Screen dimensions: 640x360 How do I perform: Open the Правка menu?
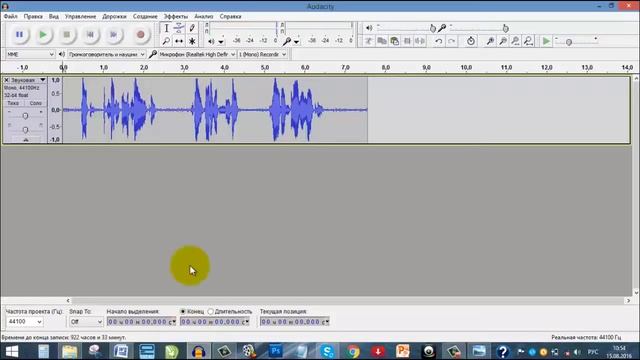coord(33,16)
